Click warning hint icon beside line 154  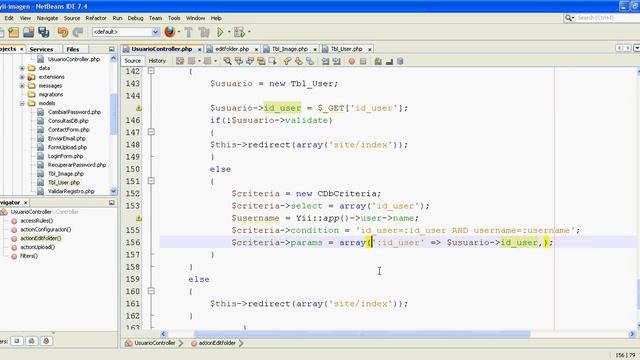139,218
